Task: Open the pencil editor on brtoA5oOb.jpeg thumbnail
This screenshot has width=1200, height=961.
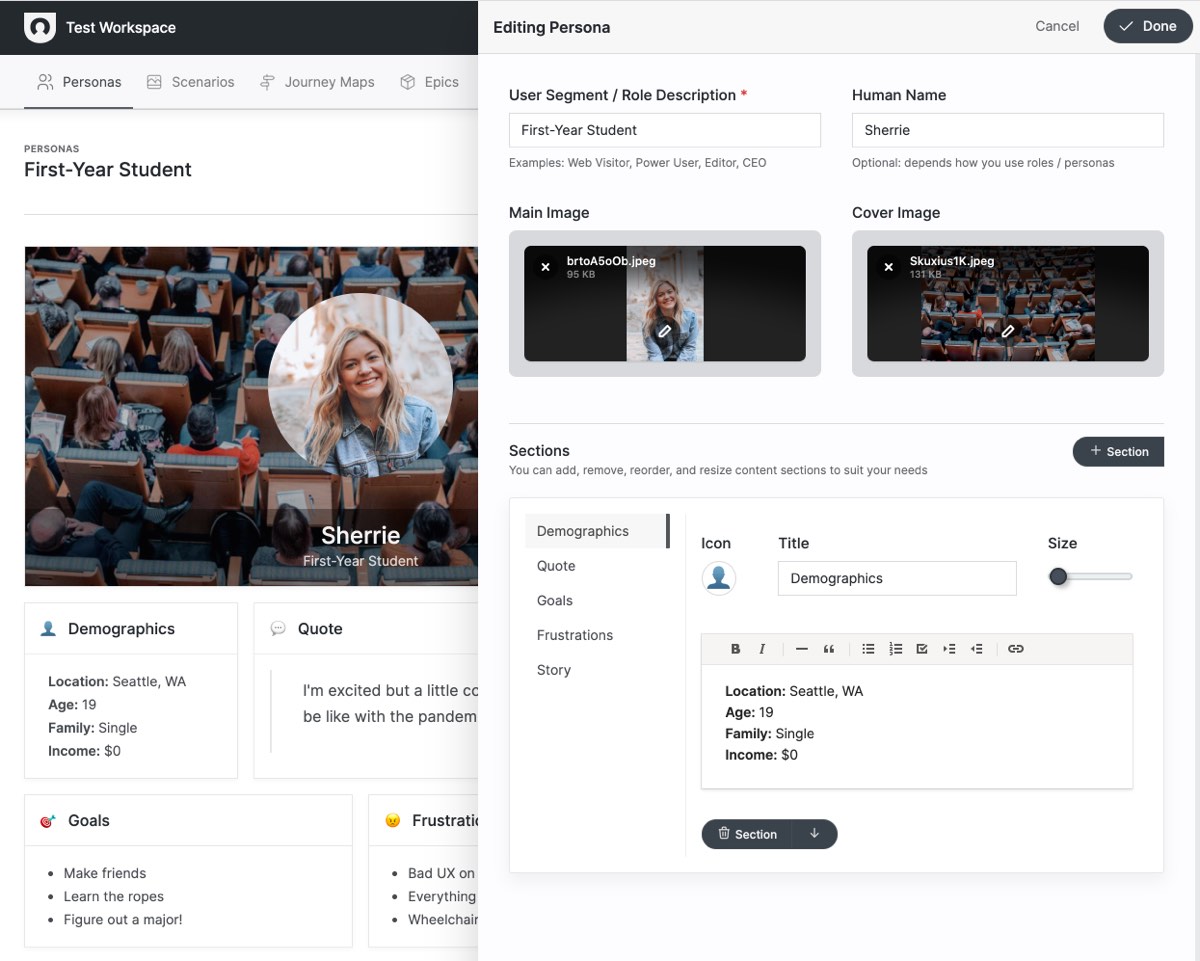Action: (665, 330)
